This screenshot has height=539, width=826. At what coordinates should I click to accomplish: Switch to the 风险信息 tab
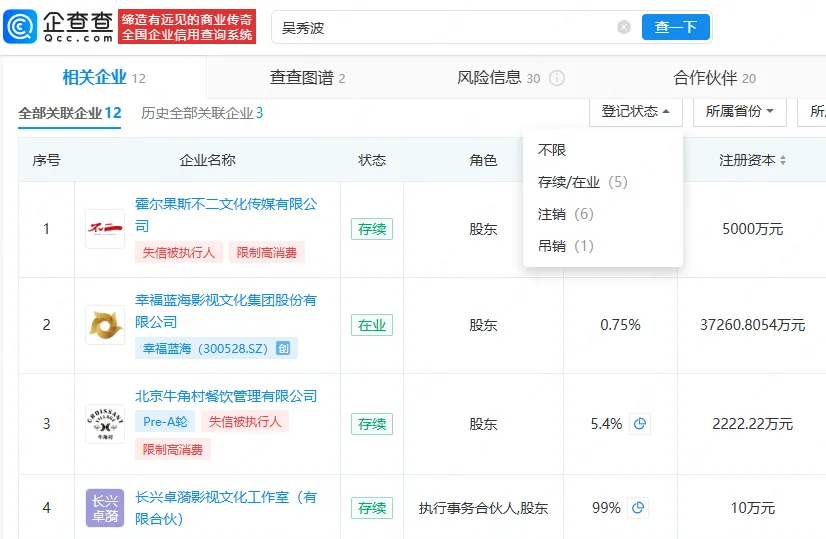[x=498, y=78]
